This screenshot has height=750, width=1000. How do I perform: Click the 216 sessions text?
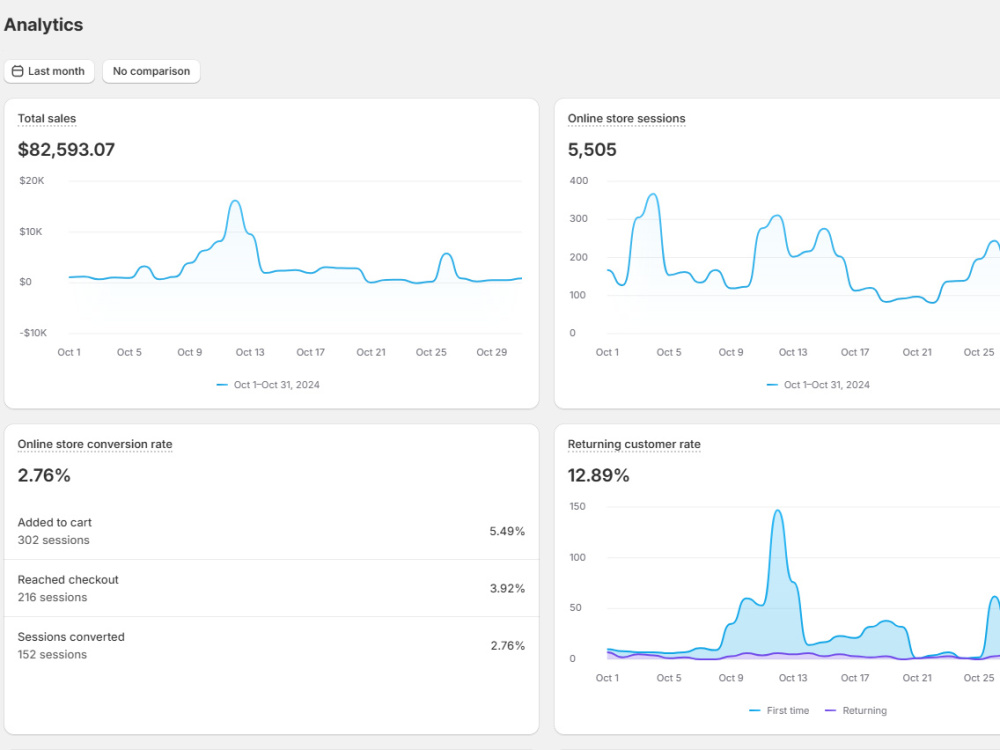click(x=52, y=598)
